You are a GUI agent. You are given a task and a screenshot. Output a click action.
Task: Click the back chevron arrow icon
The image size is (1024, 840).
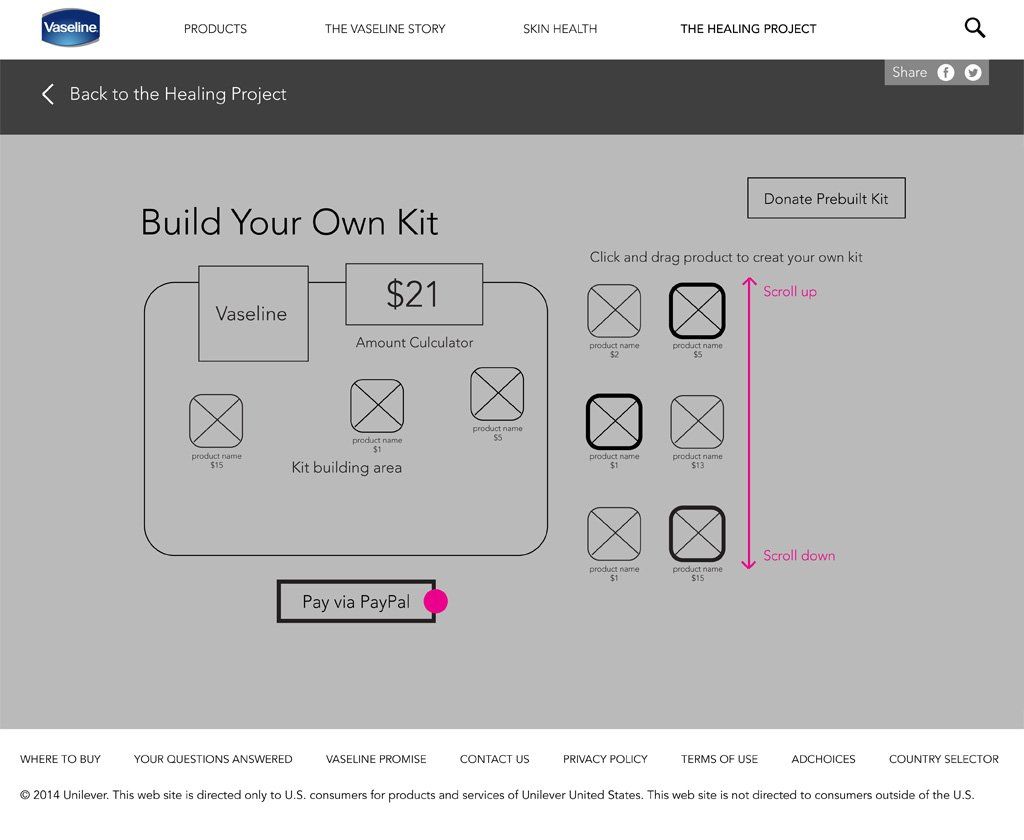(x=48, y=94)
